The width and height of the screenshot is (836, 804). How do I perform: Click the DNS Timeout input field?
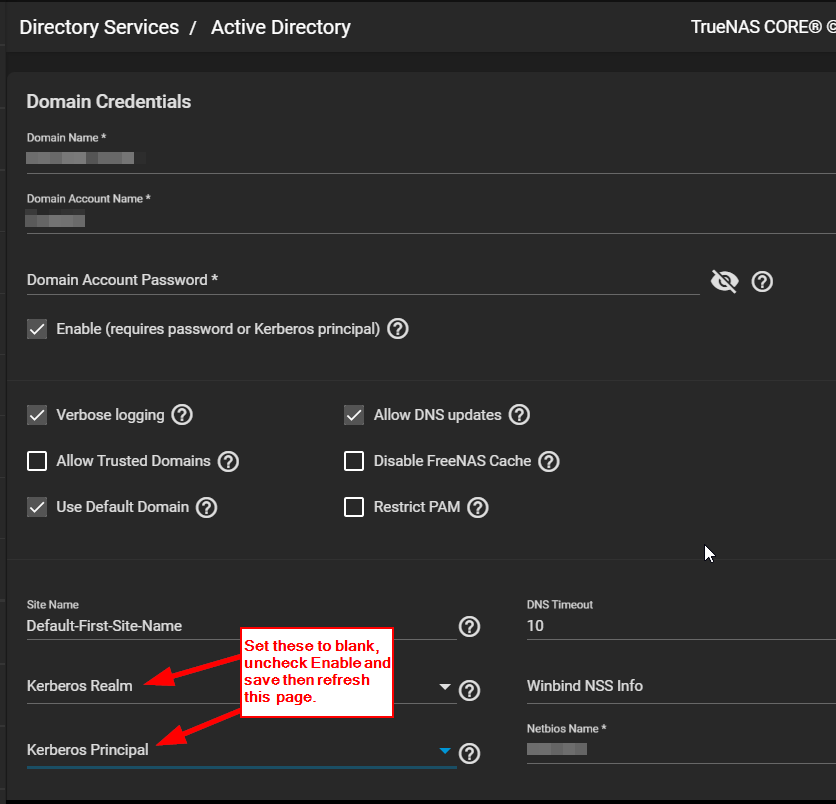tap(680, 626)
